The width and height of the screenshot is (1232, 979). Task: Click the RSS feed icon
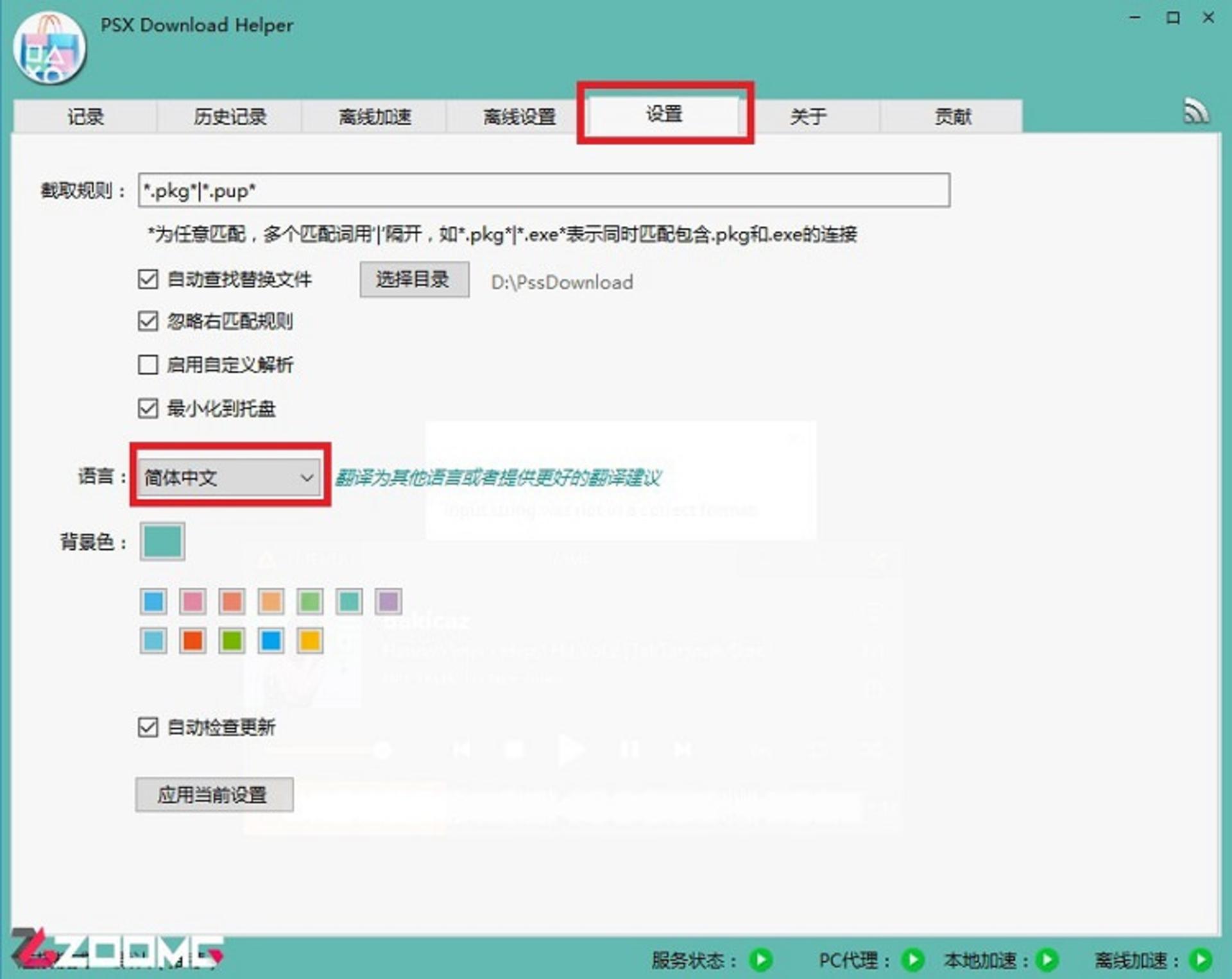tap(1195, 110)
